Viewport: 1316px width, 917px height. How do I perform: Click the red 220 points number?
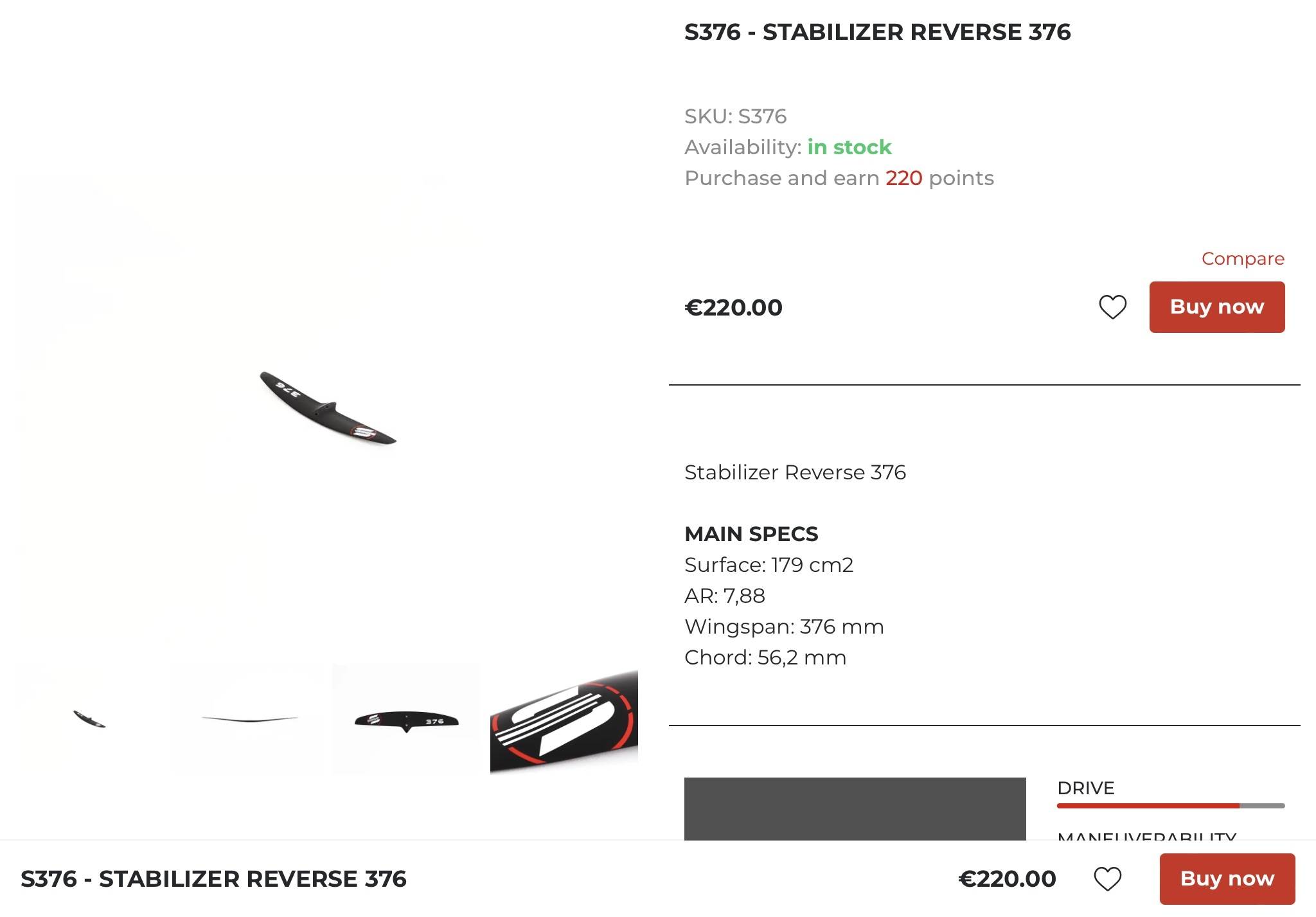903,178
